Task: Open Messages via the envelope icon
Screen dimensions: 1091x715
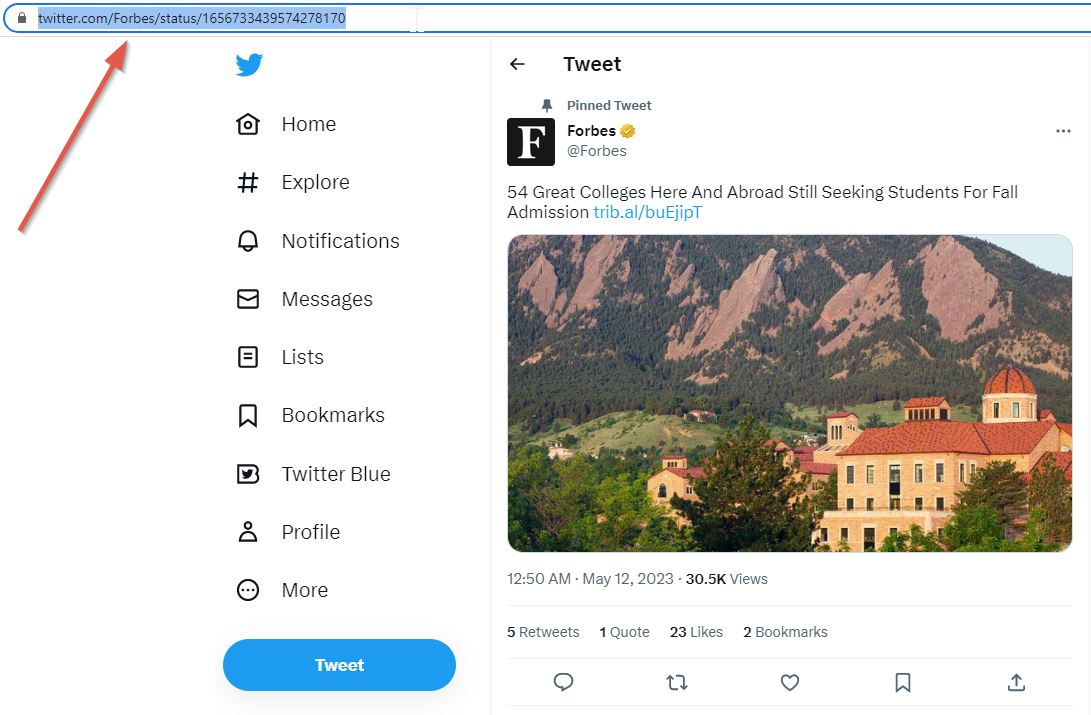Action: (x=247, y=298)
